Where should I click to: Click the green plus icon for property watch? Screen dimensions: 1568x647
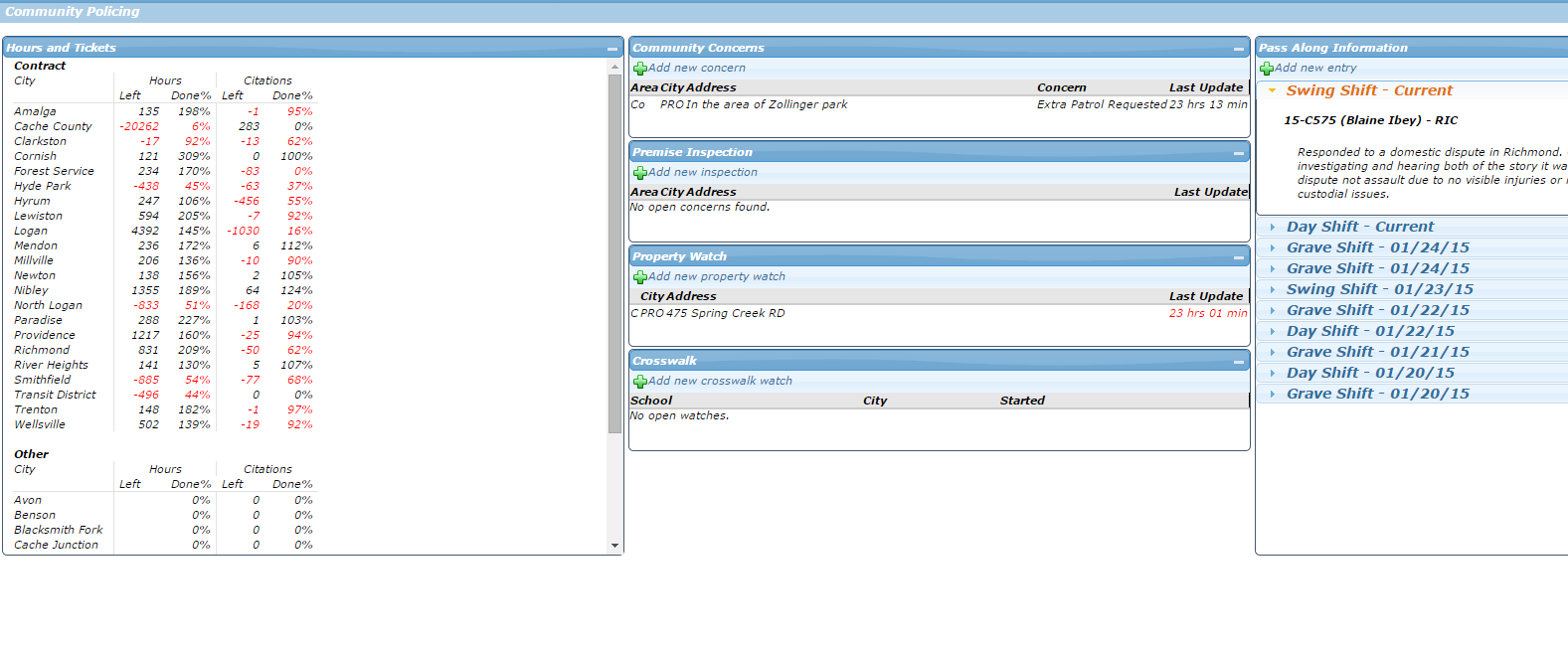[640, 277]
